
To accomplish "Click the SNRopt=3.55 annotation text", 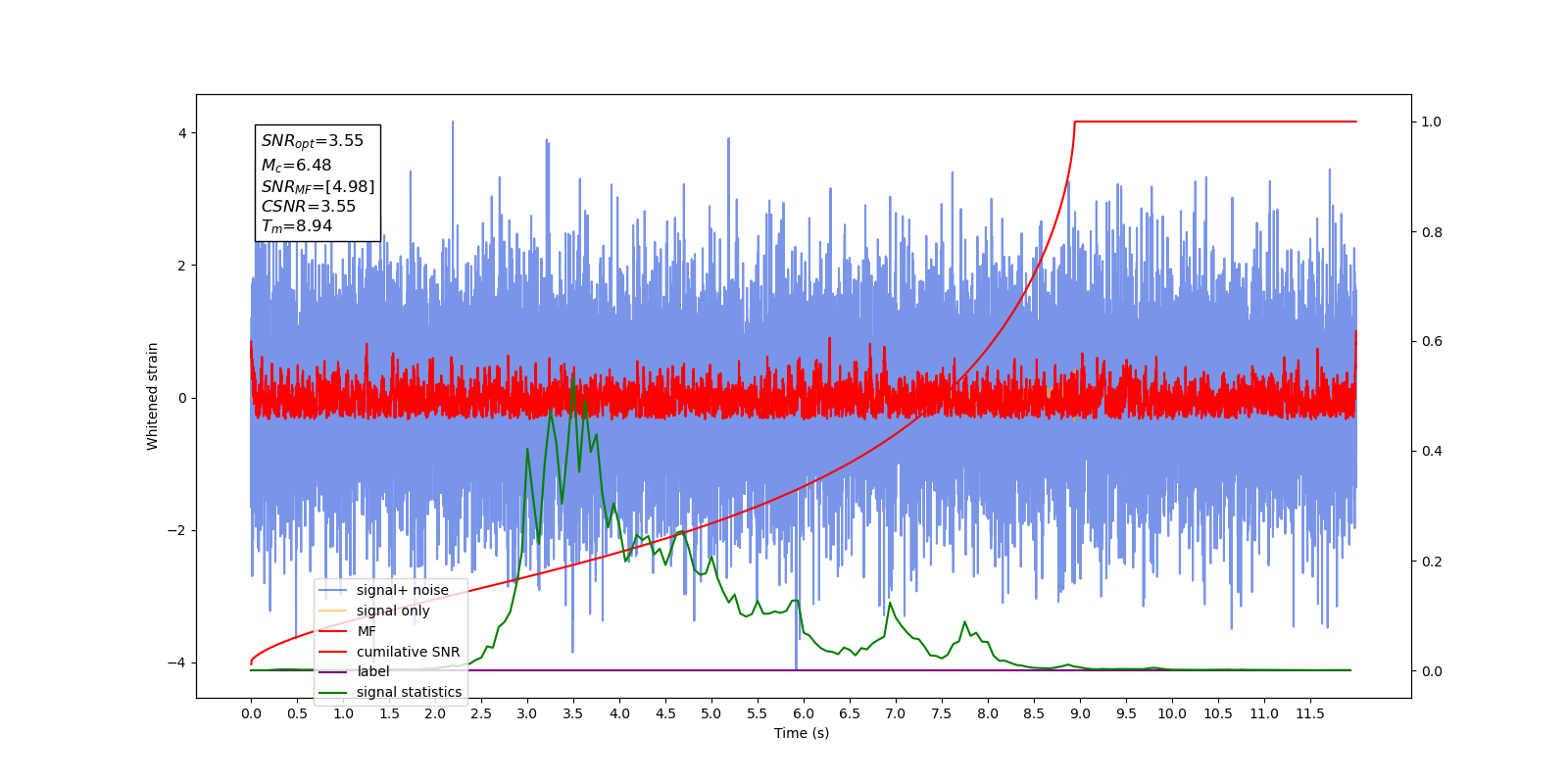I will [313, 141].
